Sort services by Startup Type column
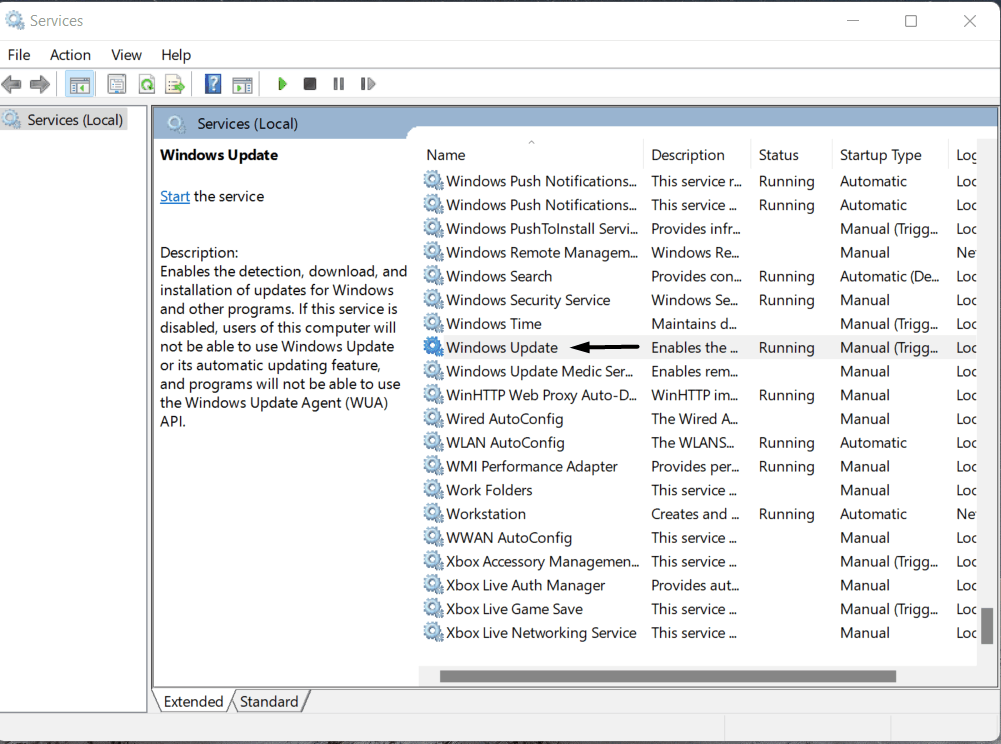Screen dimensions: 1001x744 pyautogui.click(x=880, y=155)
